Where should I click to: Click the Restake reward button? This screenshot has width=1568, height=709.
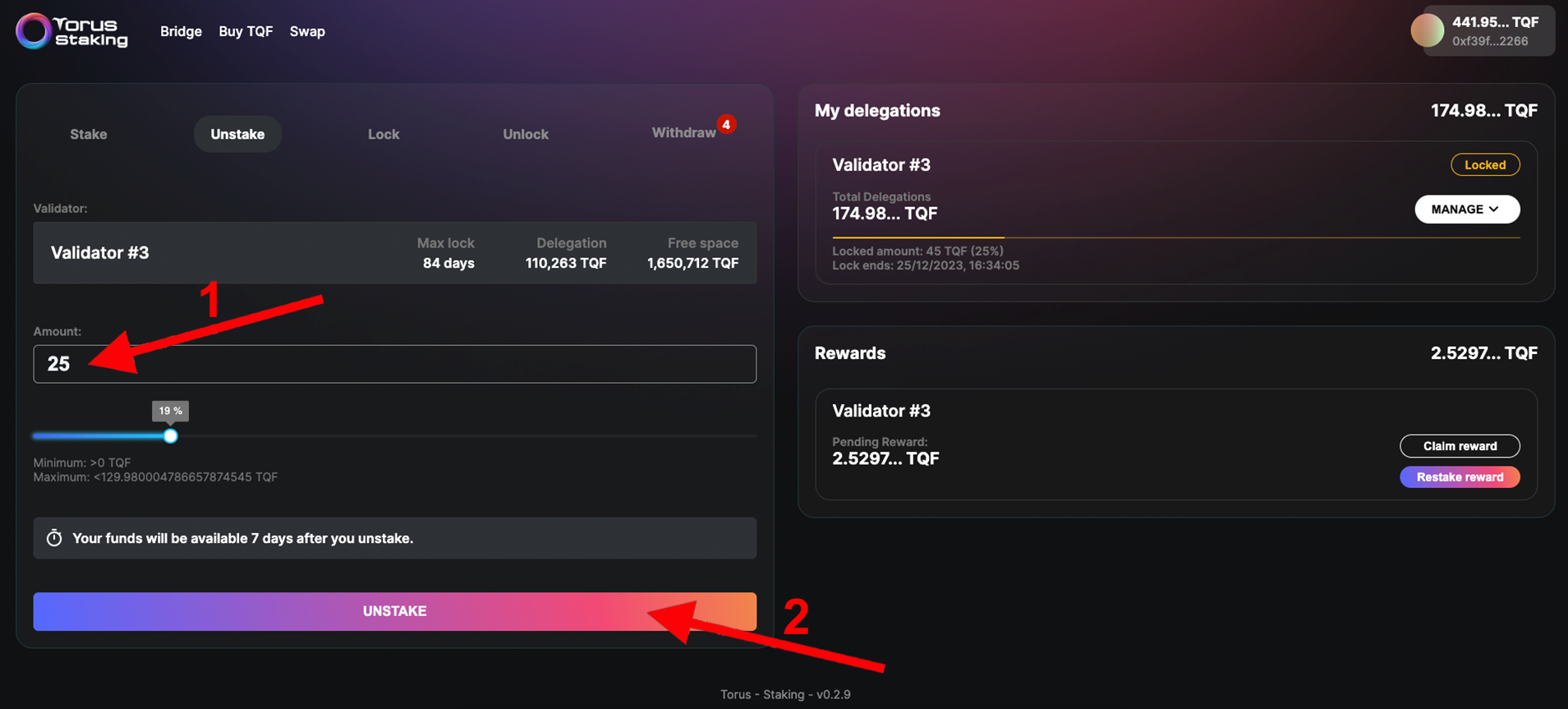point(1460,477)
